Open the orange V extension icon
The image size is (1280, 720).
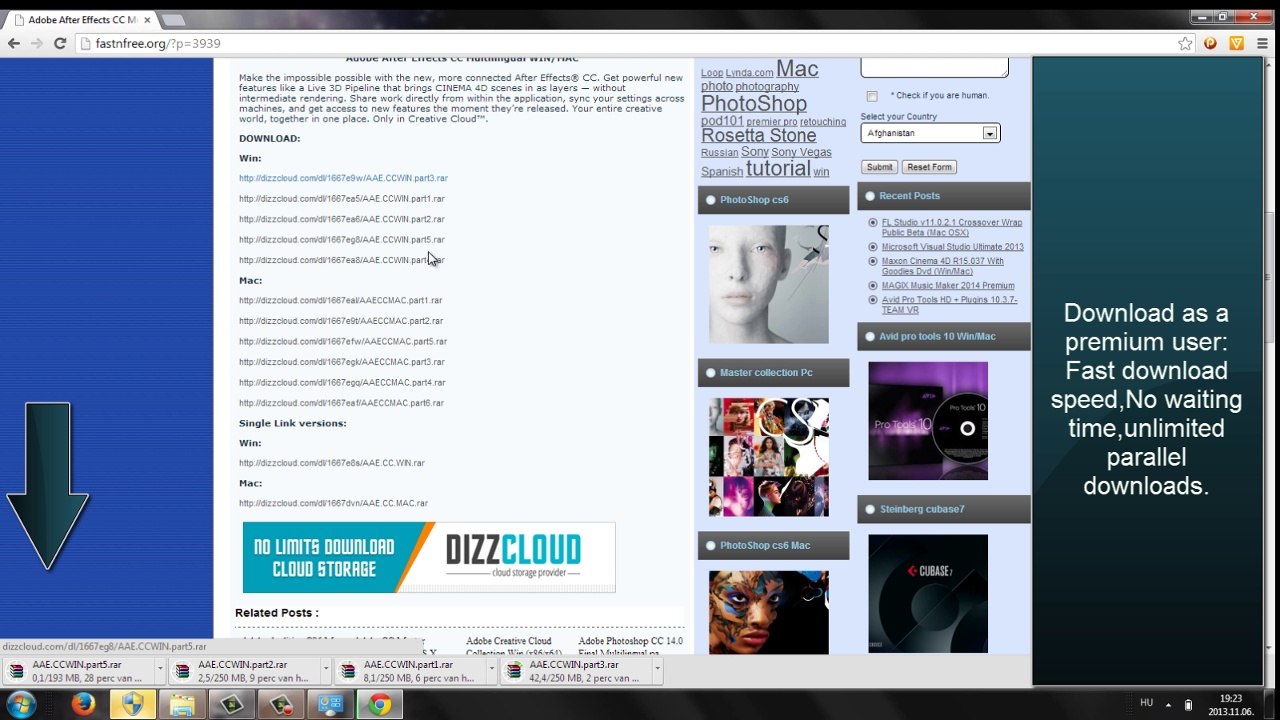coord(1237,43)
